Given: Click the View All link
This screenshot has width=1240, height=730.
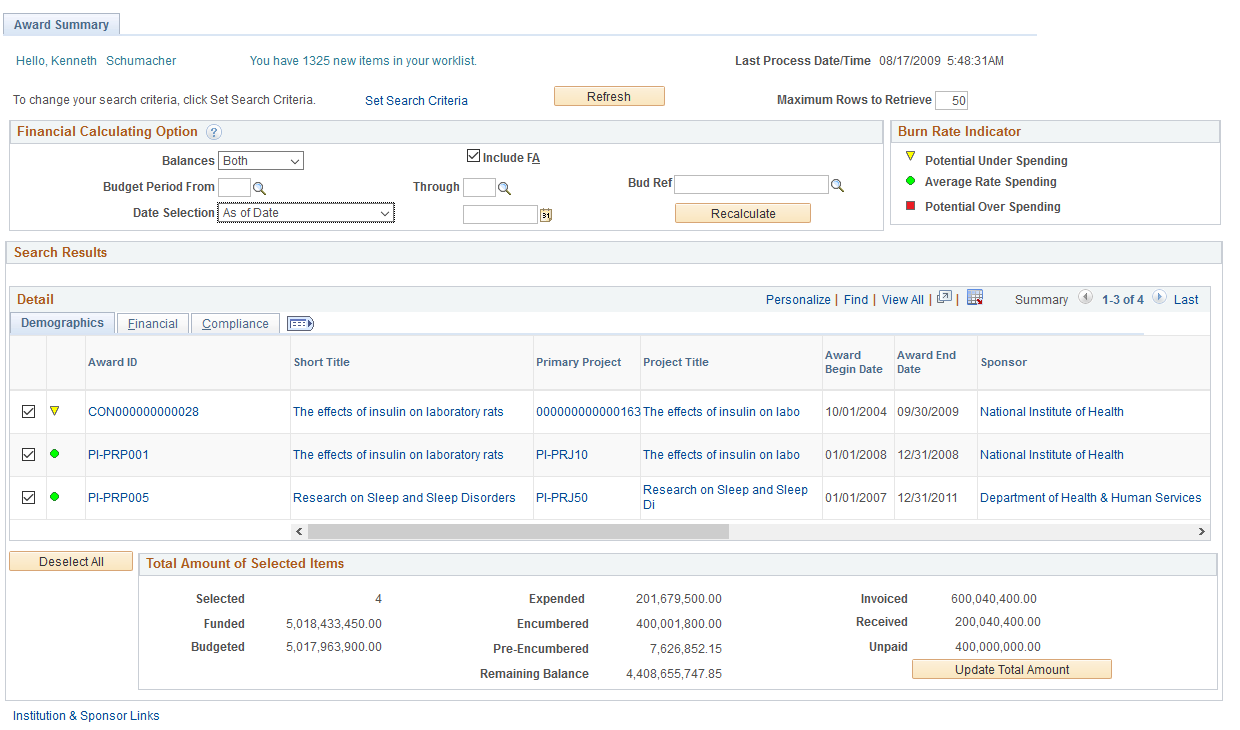Looking at the screenshot, I should [x=903, y=300].
